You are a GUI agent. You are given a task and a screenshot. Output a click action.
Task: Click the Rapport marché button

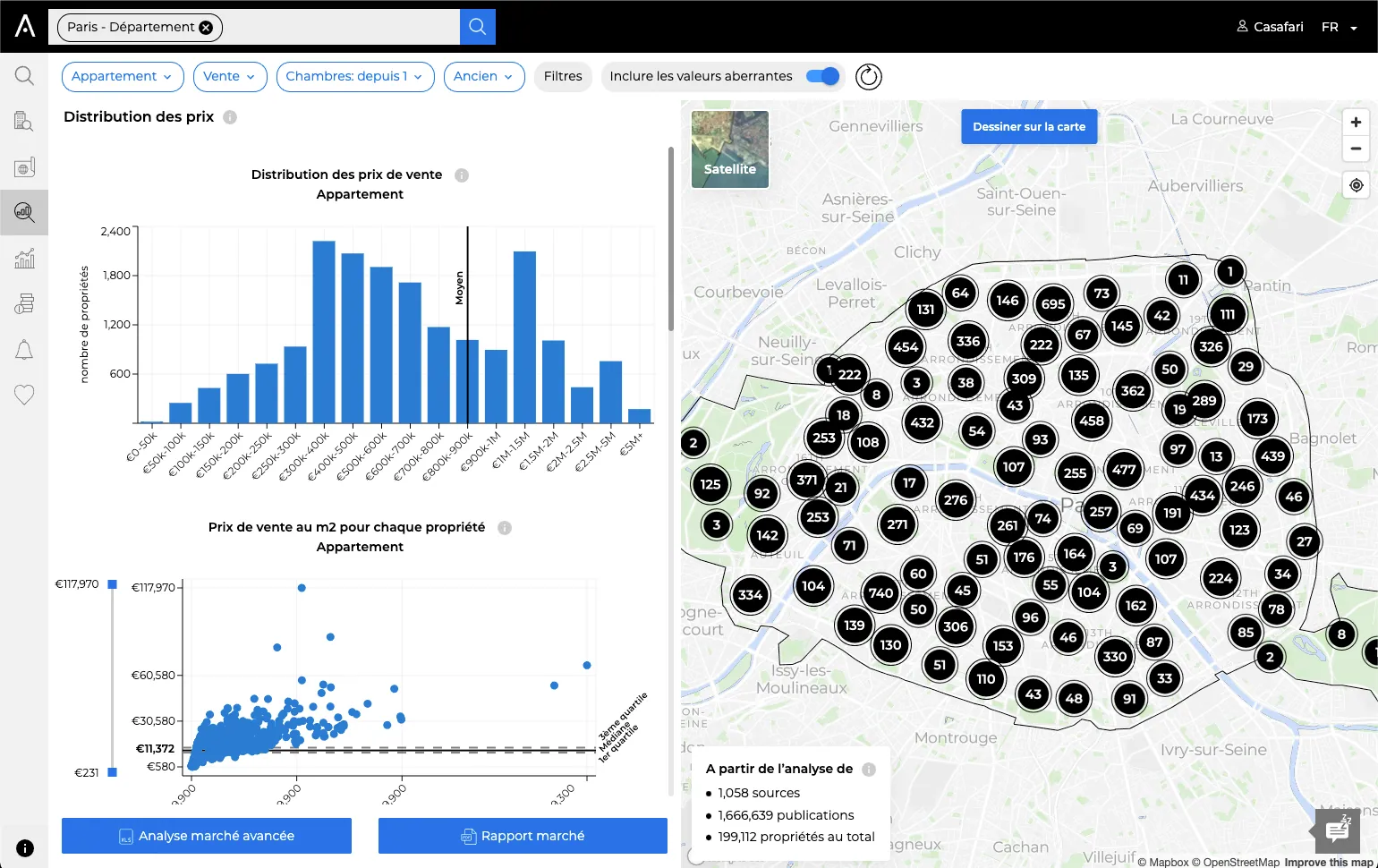coord(523,836)
